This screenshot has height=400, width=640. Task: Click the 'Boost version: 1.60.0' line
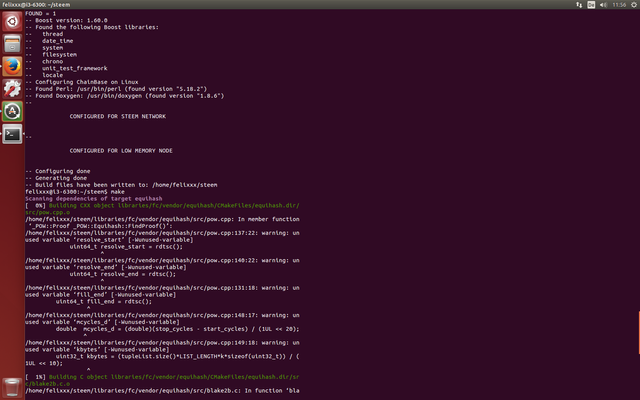coord(67,20)
